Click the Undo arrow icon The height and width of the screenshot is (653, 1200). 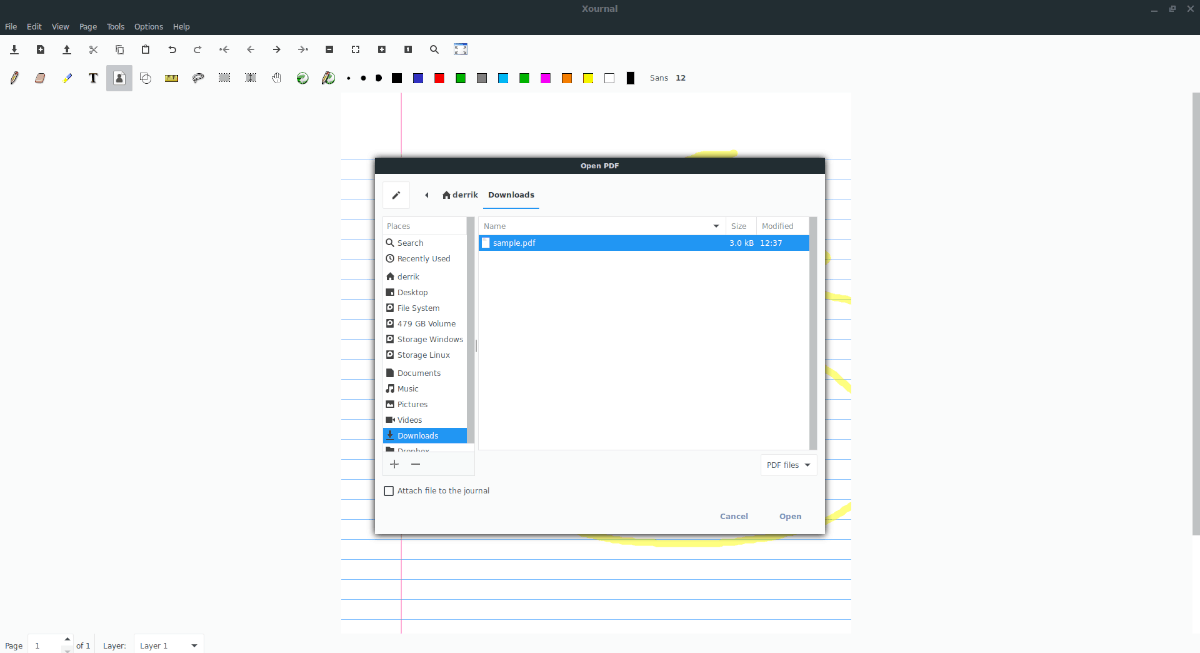[172, 49]
